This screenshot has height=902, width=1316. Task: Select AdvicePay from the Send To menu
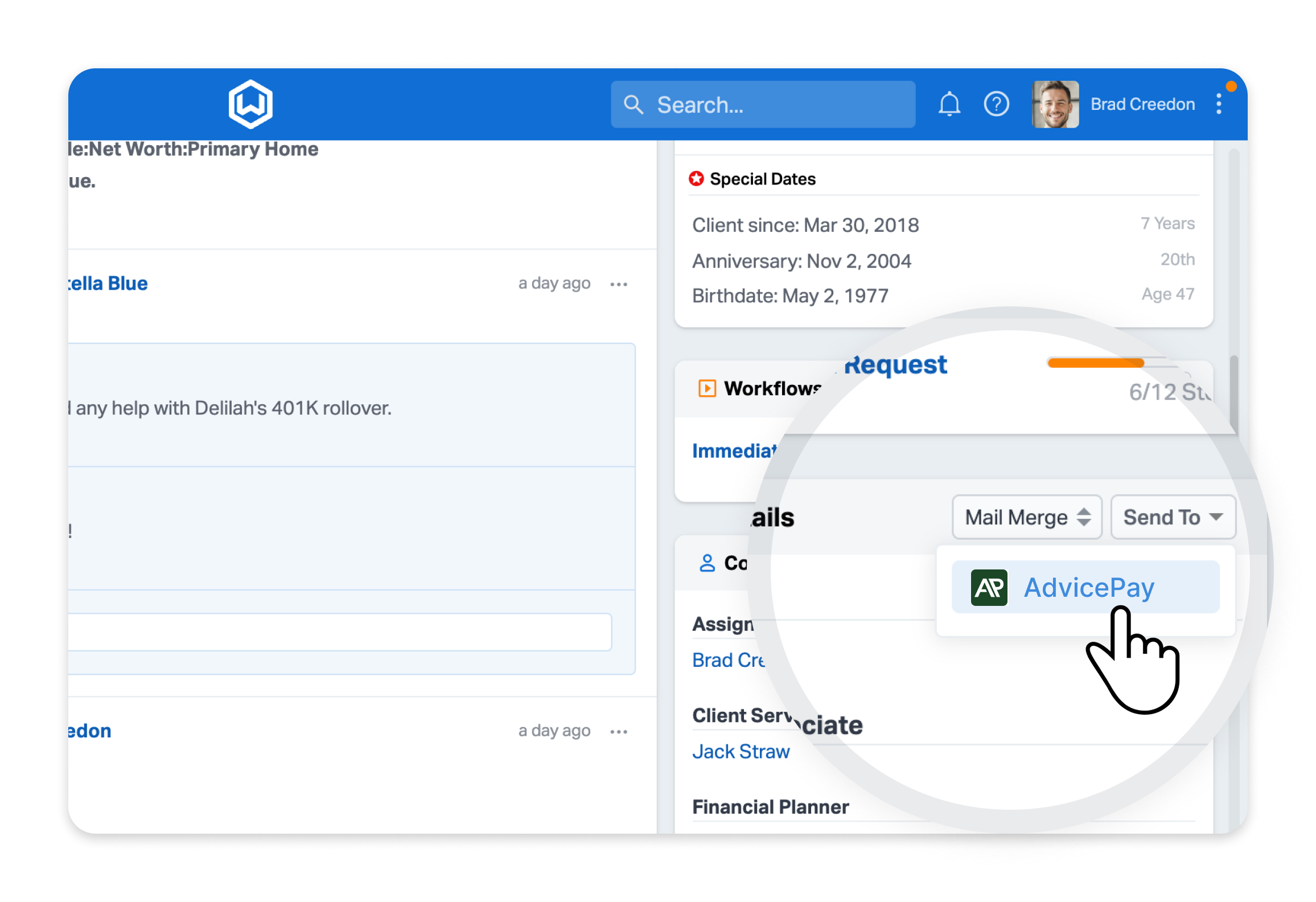pos(1085,587)
